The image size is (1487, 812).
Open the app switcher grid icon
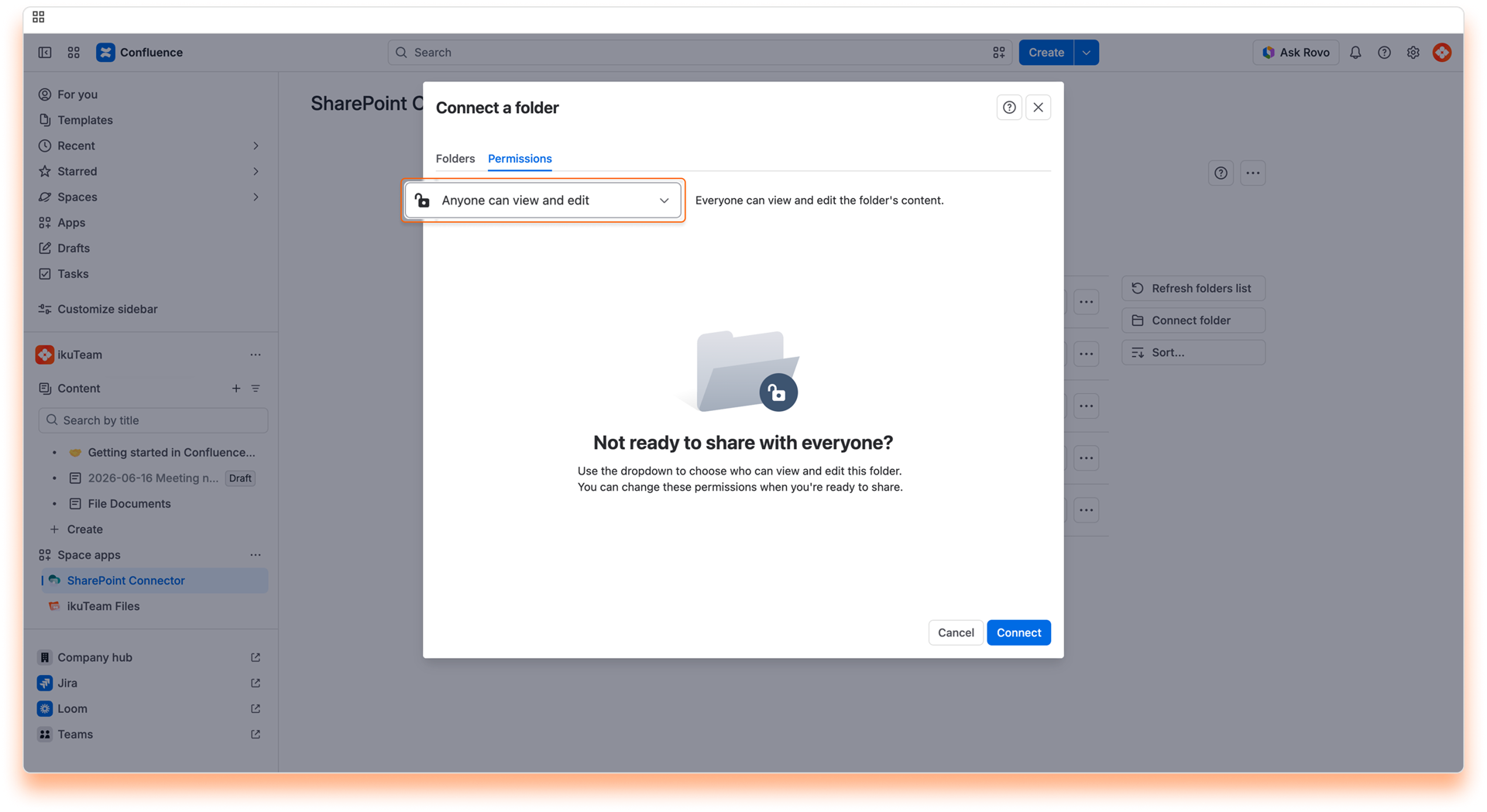point(74,53)
